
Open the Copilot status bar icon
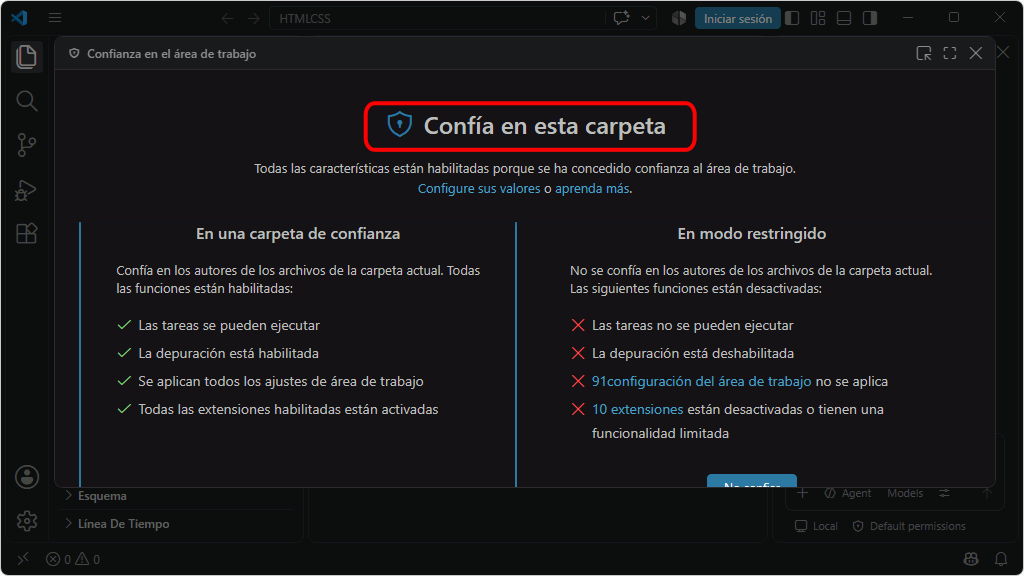pyautogui.click(x=971, y=559)
